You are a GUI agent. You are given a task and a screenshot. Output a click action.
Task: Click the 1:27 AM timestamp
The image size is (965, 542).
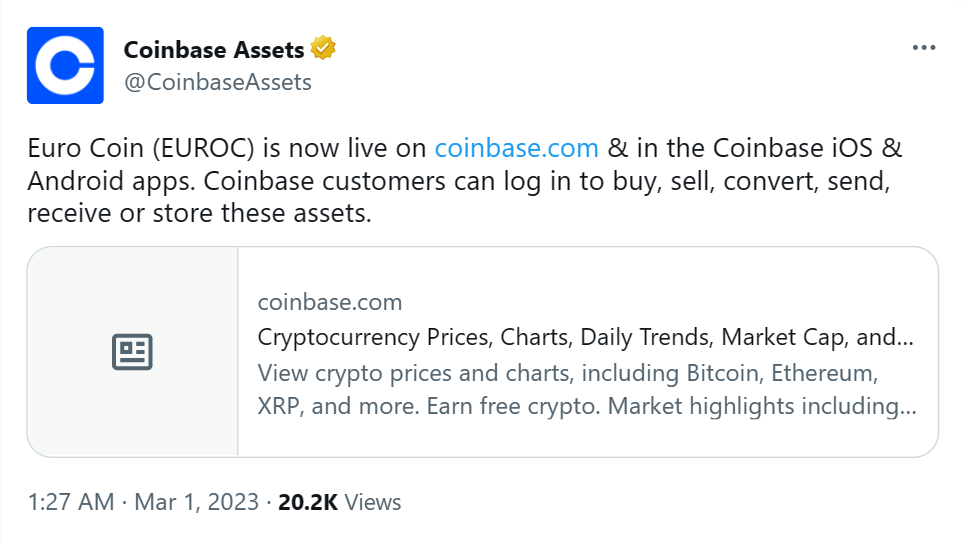click(71, 502)
